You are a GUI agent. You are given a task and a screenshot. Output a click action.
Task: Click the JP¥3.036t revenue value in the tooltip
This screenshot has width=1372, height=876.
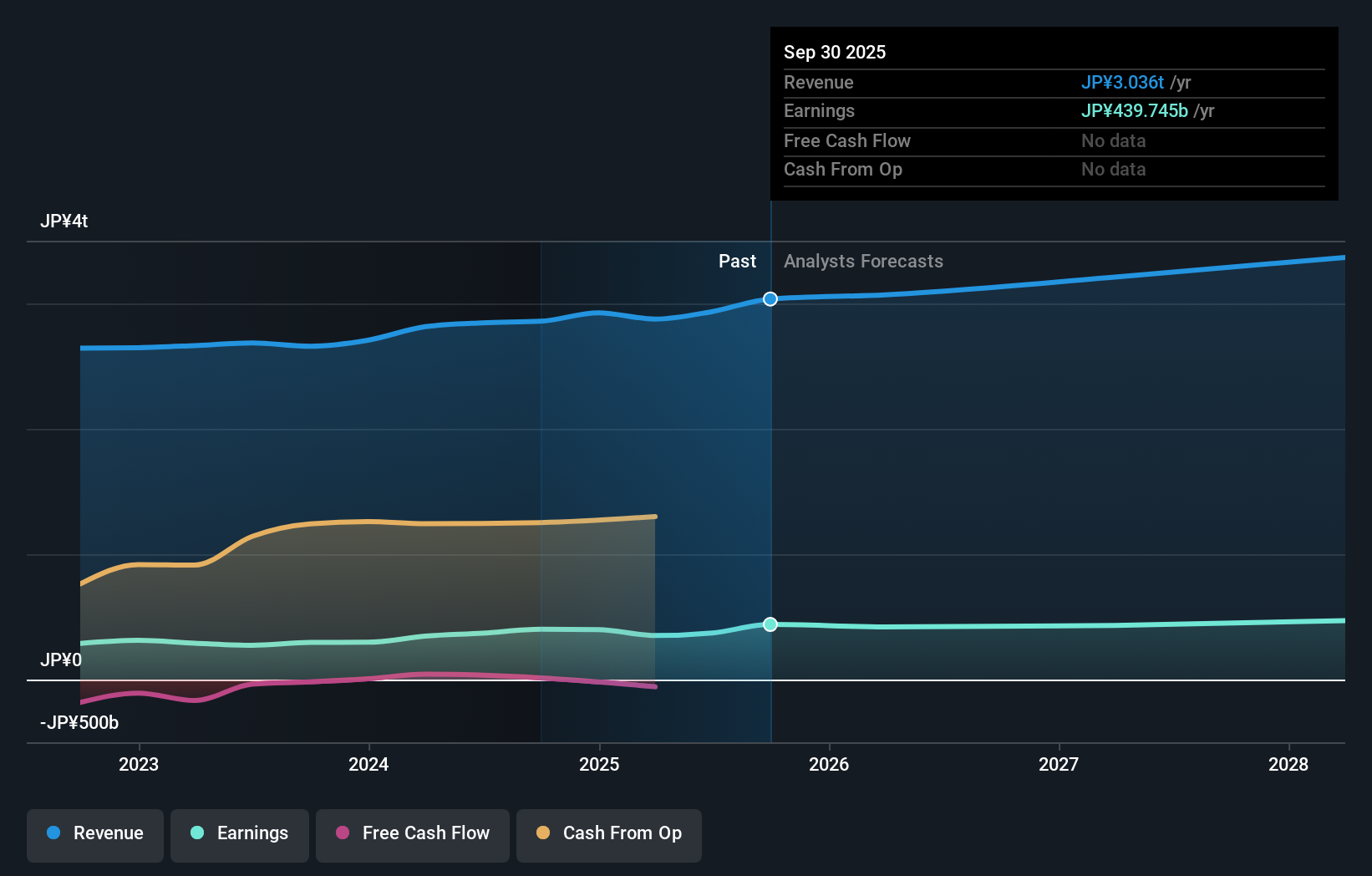1123,82
